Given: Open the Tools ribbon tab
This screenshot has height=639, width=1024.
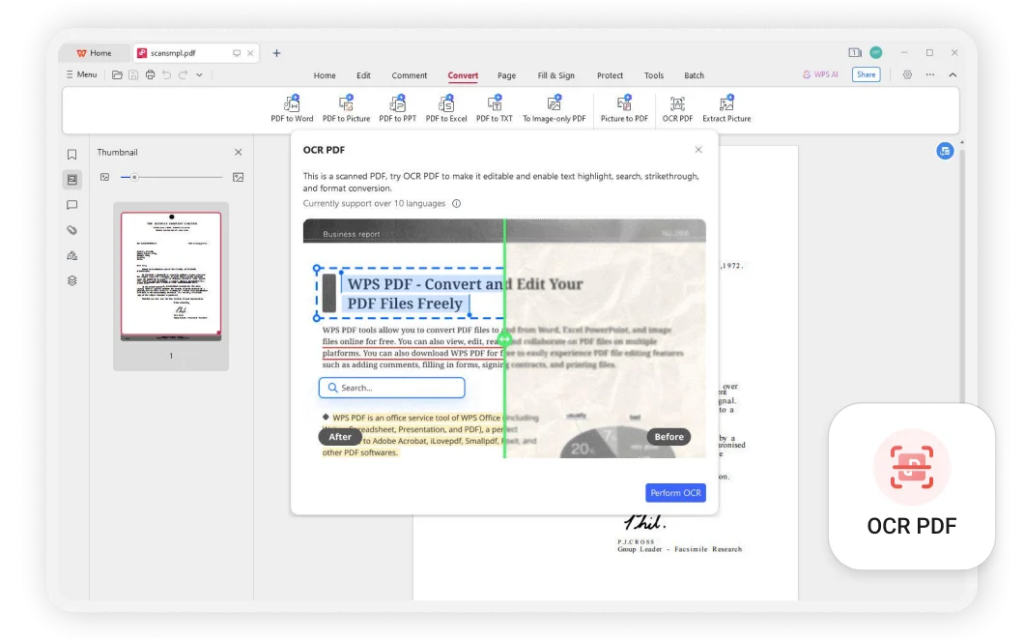Looking at the screenshot, I should (x=654, y=75).
